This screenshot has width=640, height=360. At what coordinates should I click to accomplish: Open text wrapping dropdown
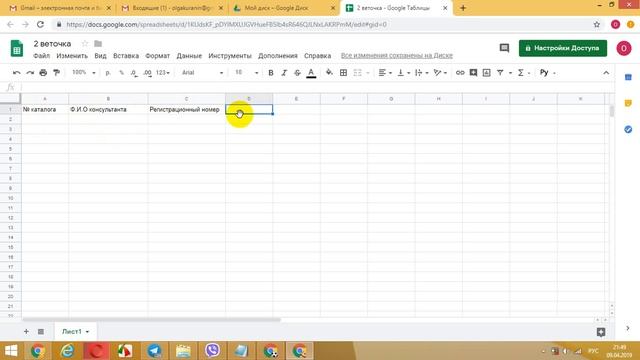click(421, 73)
